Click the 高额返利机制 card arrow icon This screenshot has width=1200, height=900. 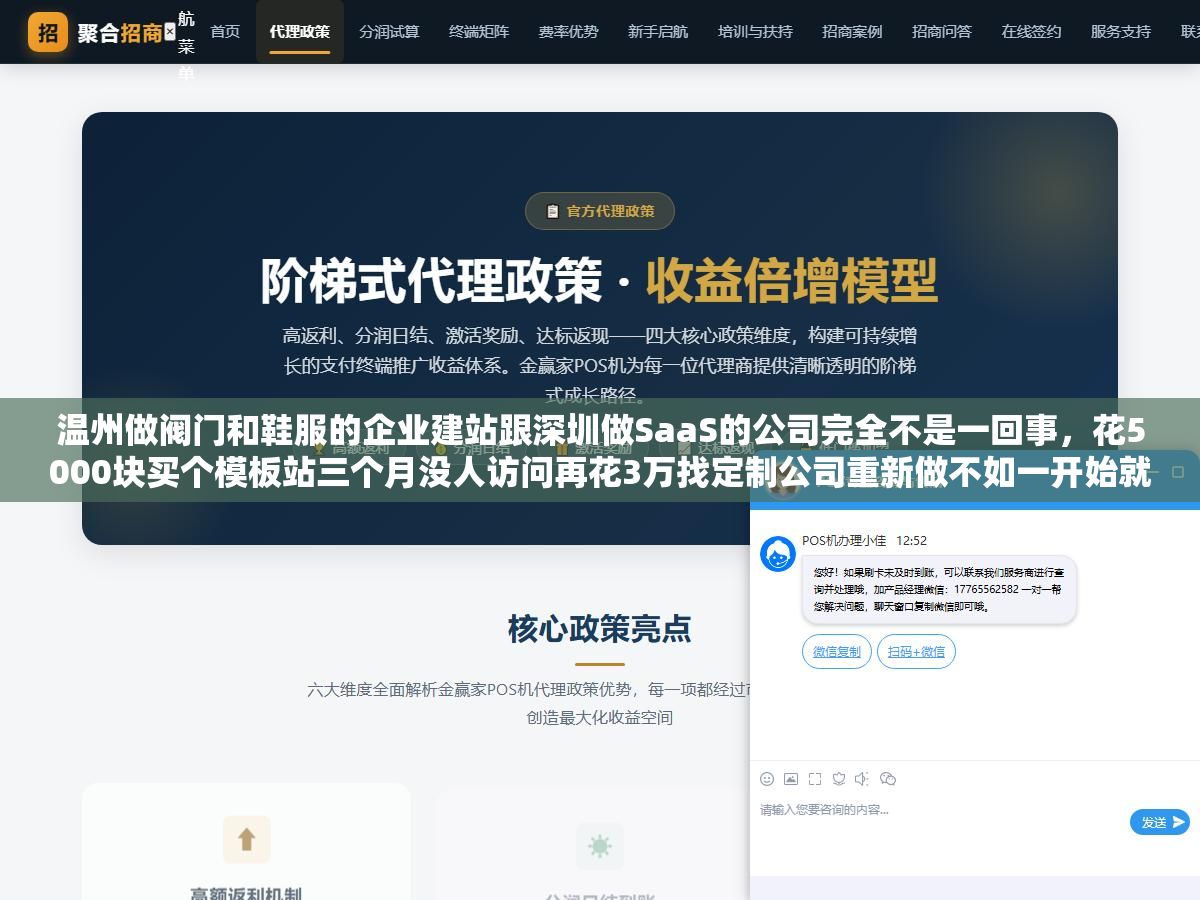(247, 839)
